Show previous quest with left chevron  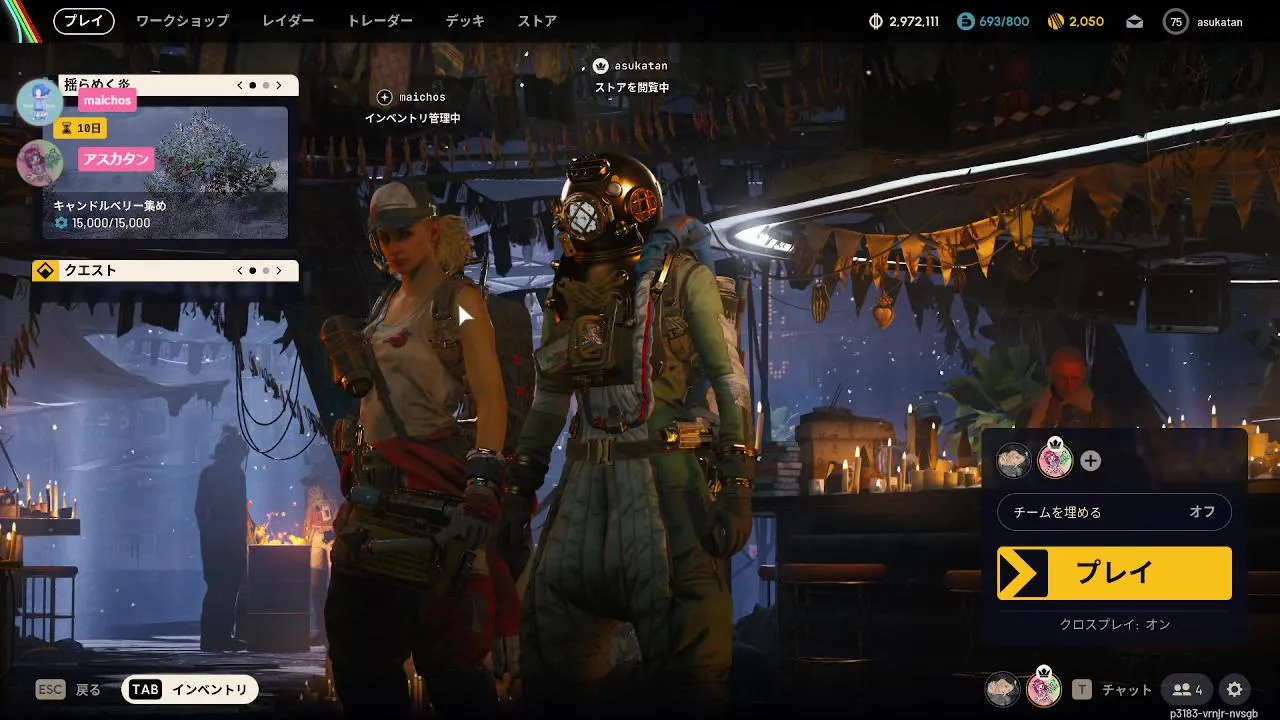[x=240, y=270]
